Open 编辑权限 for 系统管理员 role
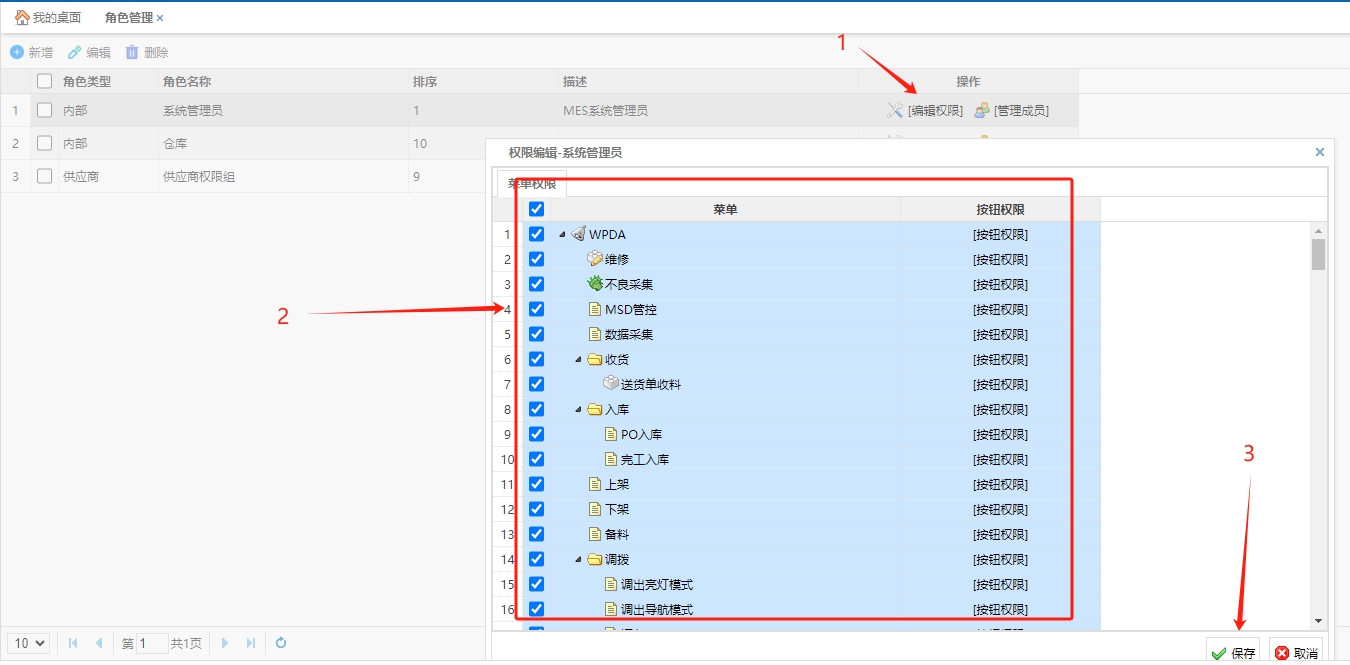The image size is (1350, 665). point(925,111)
